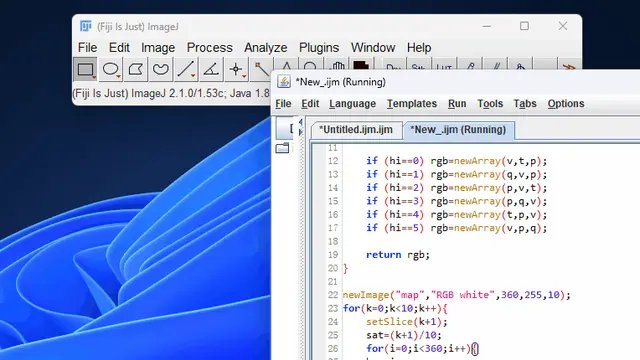This screenshot has height=360, width=640.
Task: Select the Polygon selection tool
Action: tap(136, 69)
